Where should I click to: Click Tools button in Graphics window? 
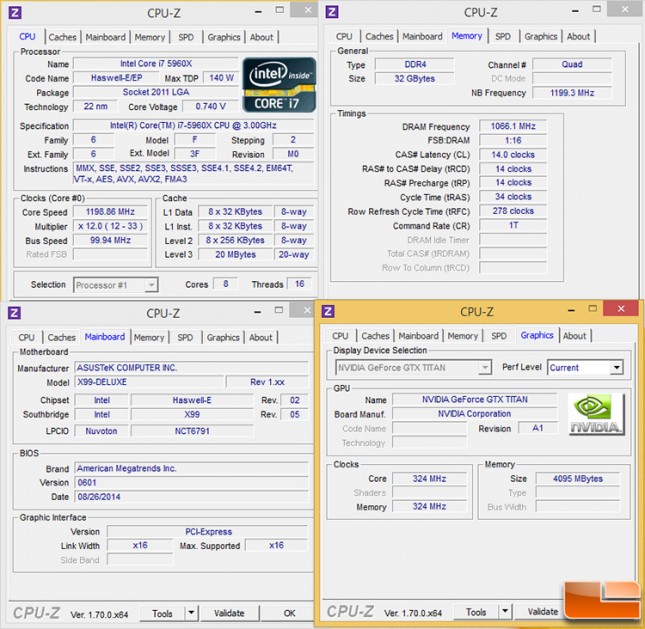[x=476, y=612]
